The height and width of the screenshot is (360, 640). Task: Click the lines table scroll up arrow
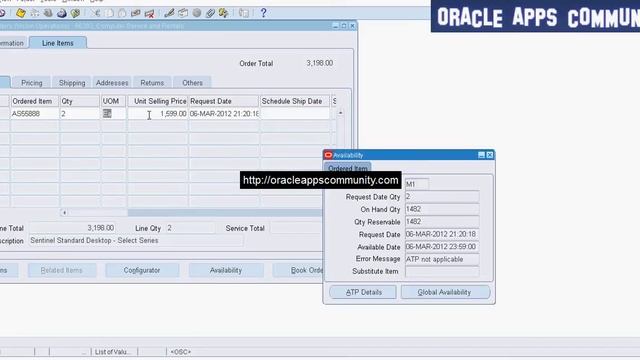(x=340, y=113)
